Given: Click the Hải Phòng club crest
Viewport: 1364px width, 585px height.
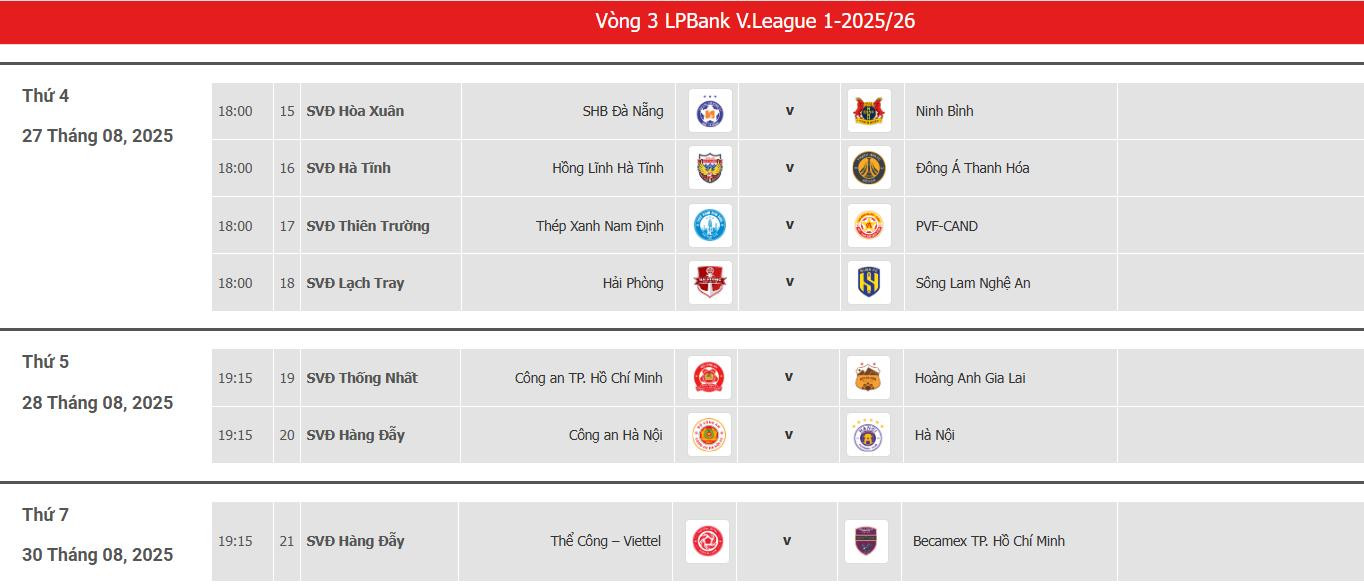Looking at the screenshot, I should tap(710, 283).
